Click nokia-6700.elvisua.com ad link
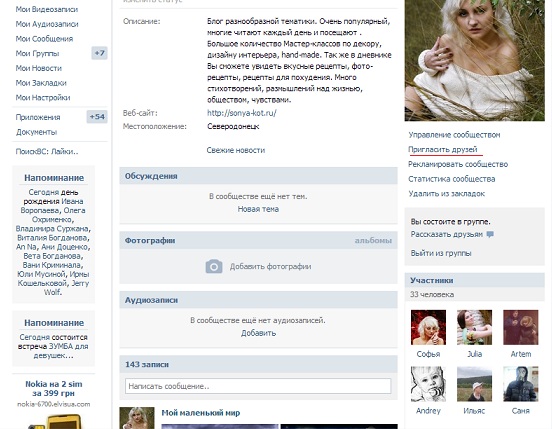 tap(54, 404)
